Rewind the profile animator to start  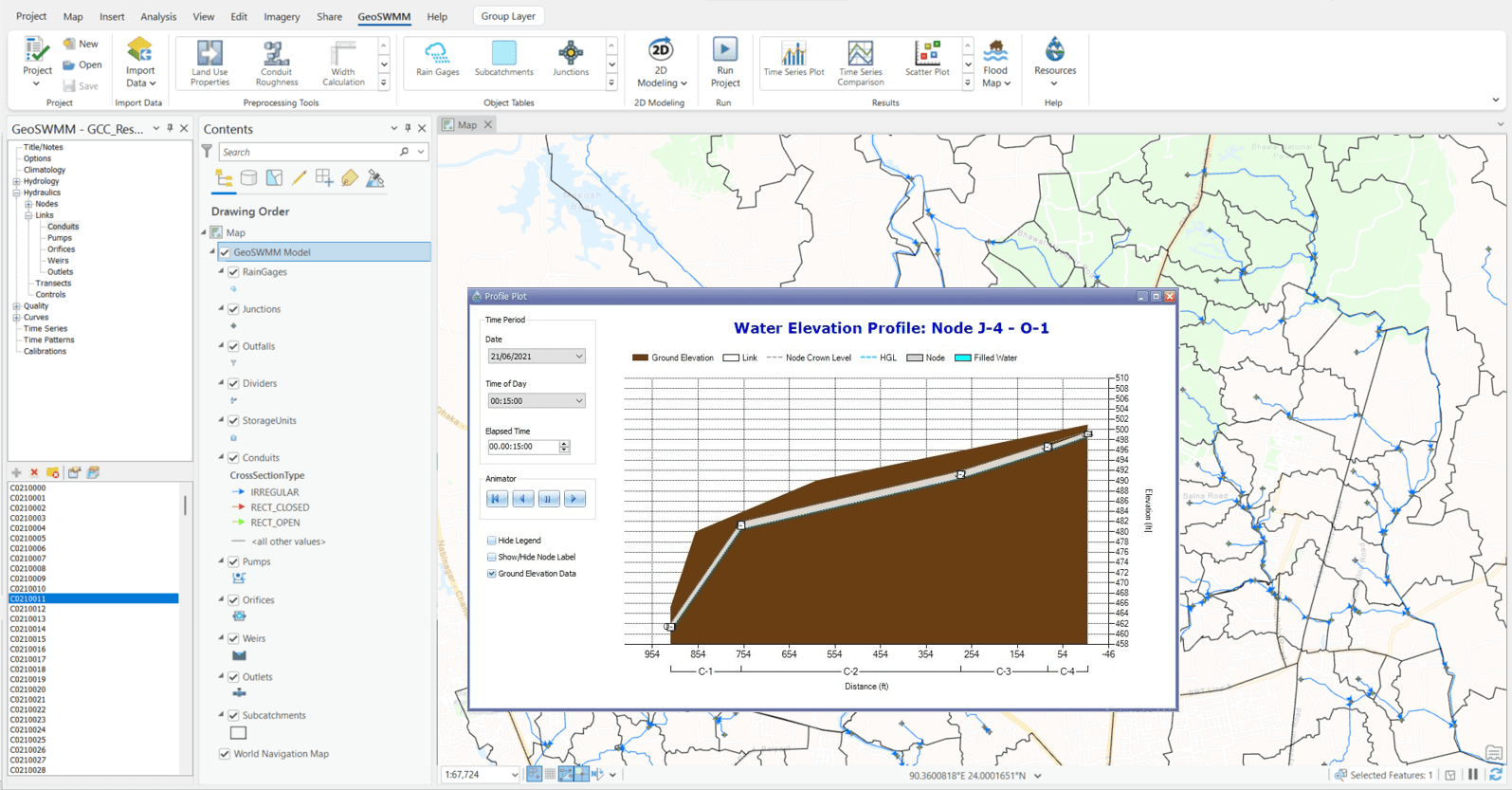pos(497,499)
